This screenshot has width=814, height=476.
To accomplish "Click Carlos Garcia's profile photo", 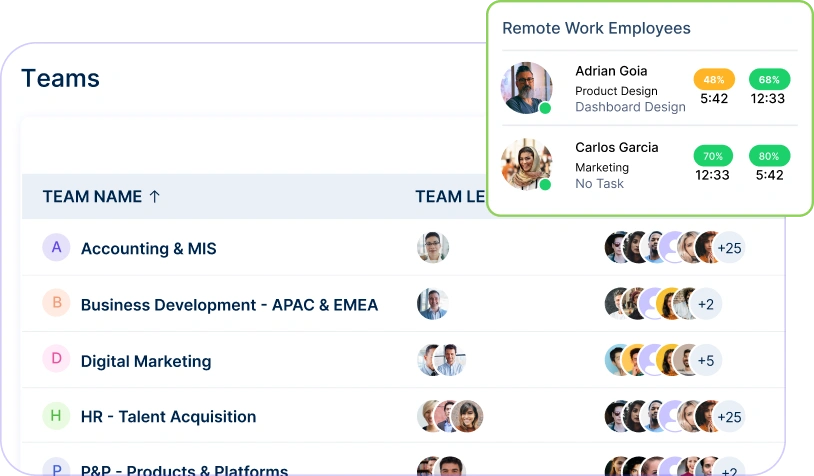I will pos(526,164).
